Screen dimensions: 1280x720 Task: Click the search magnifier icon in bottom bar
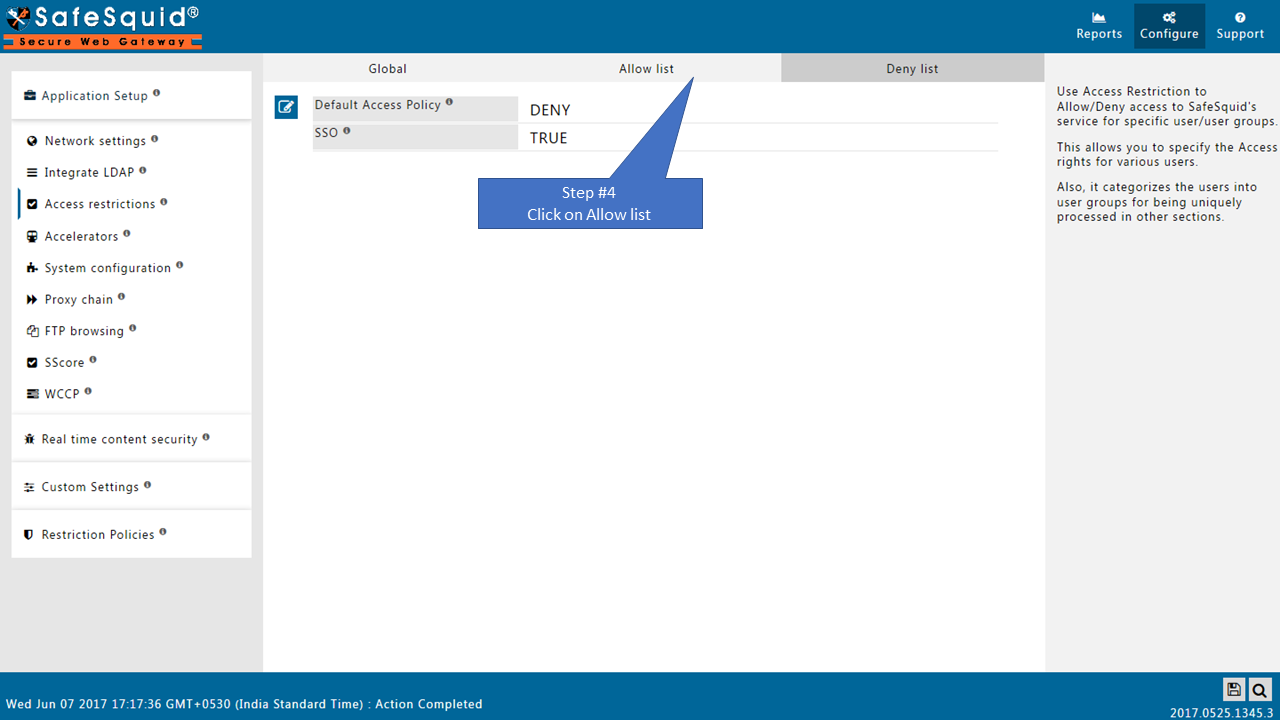(1259, 689)
